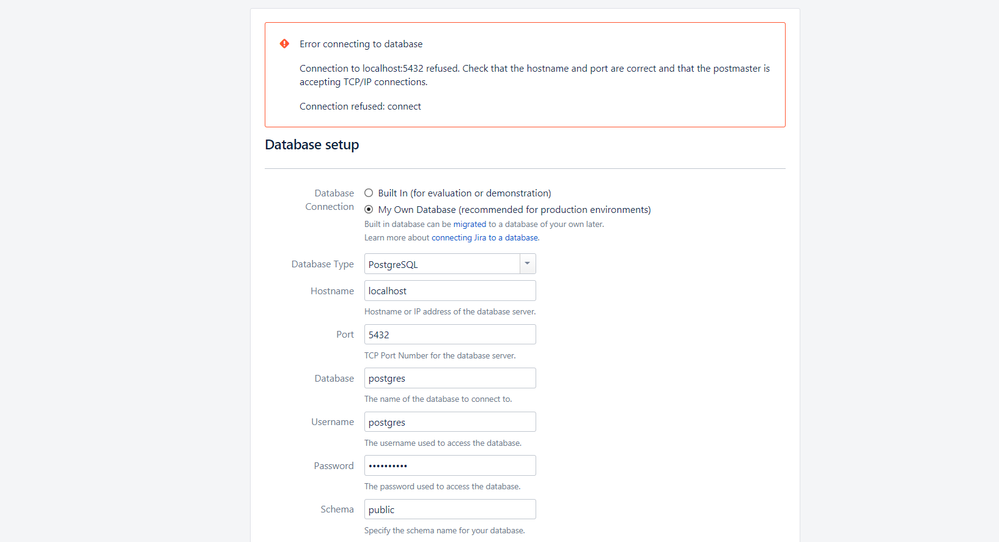Viewport: 999px width, 542px height.
Task: Click the 'Specify the schema name' help text
Action: (444, 531)
